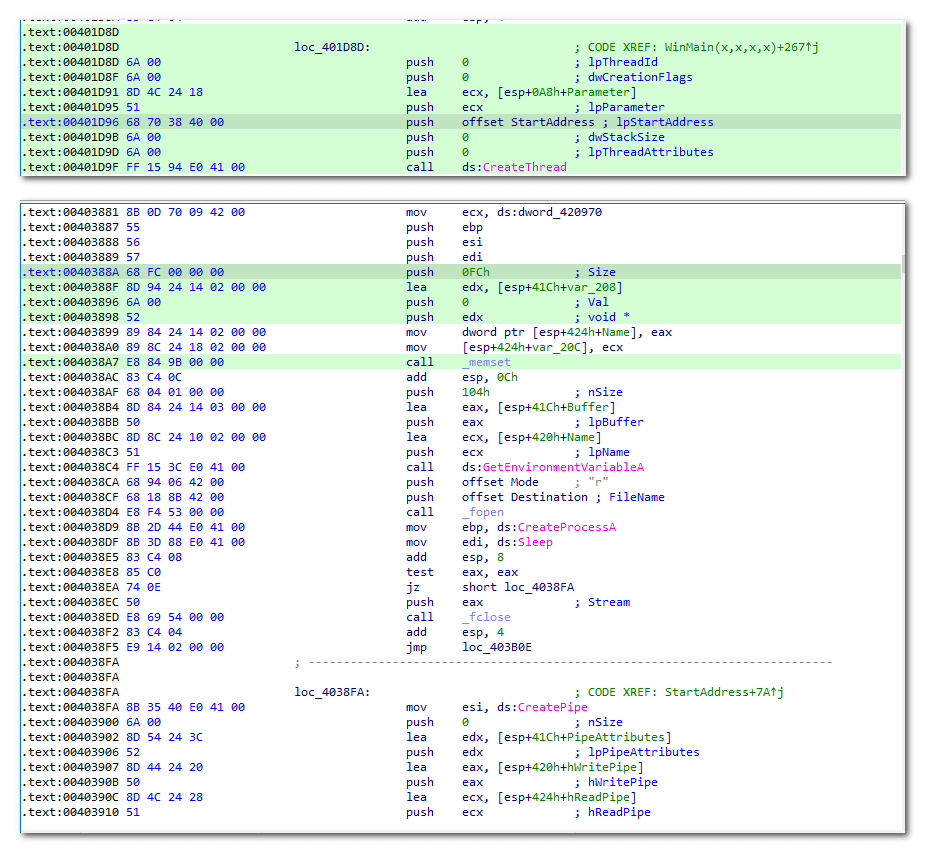
Task: Click the offset Destination operand
Action: tap(524, 498)
